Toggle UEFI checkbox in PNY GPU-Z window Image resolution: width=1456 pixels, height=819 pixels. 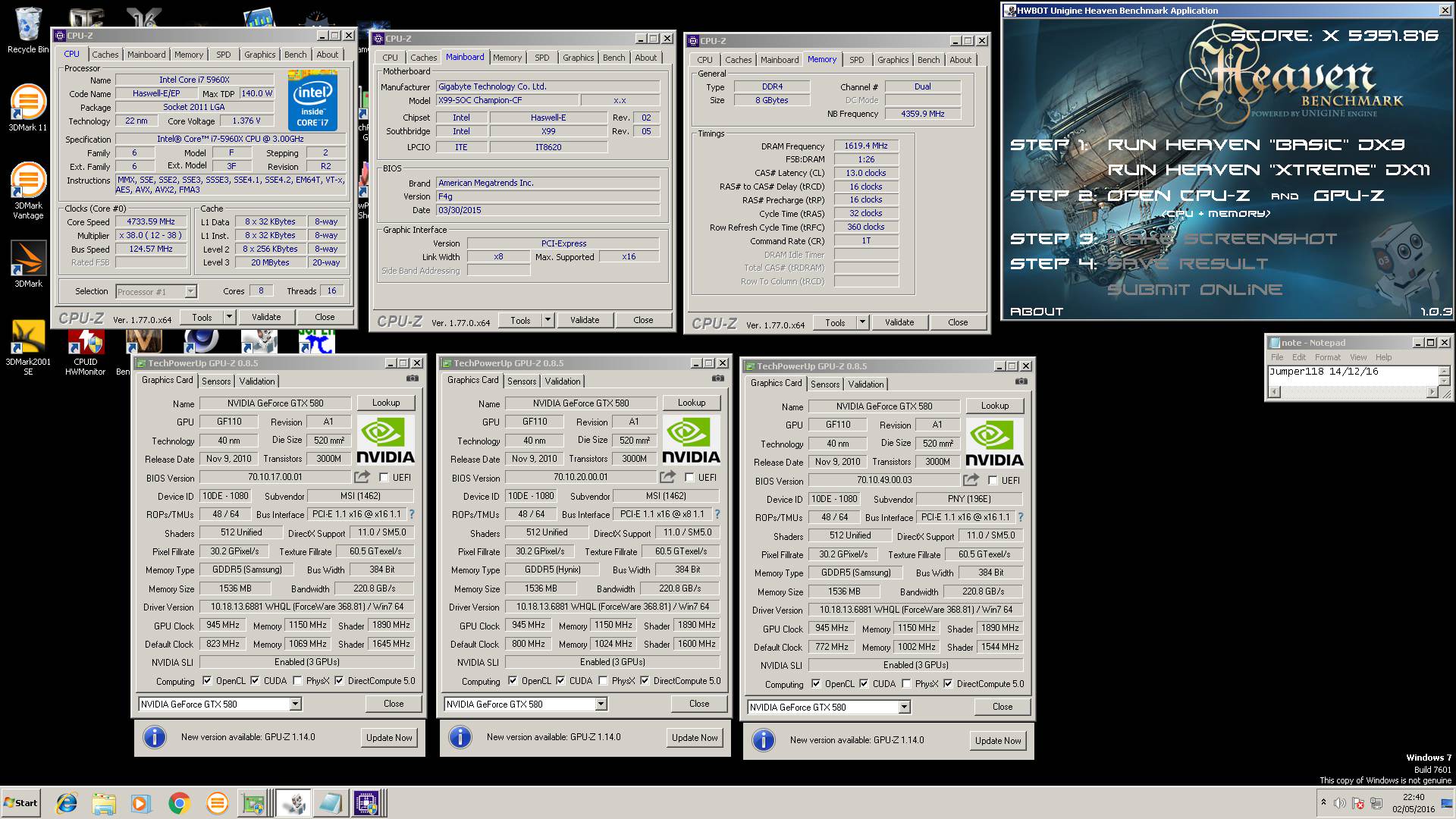coord(993,481)
